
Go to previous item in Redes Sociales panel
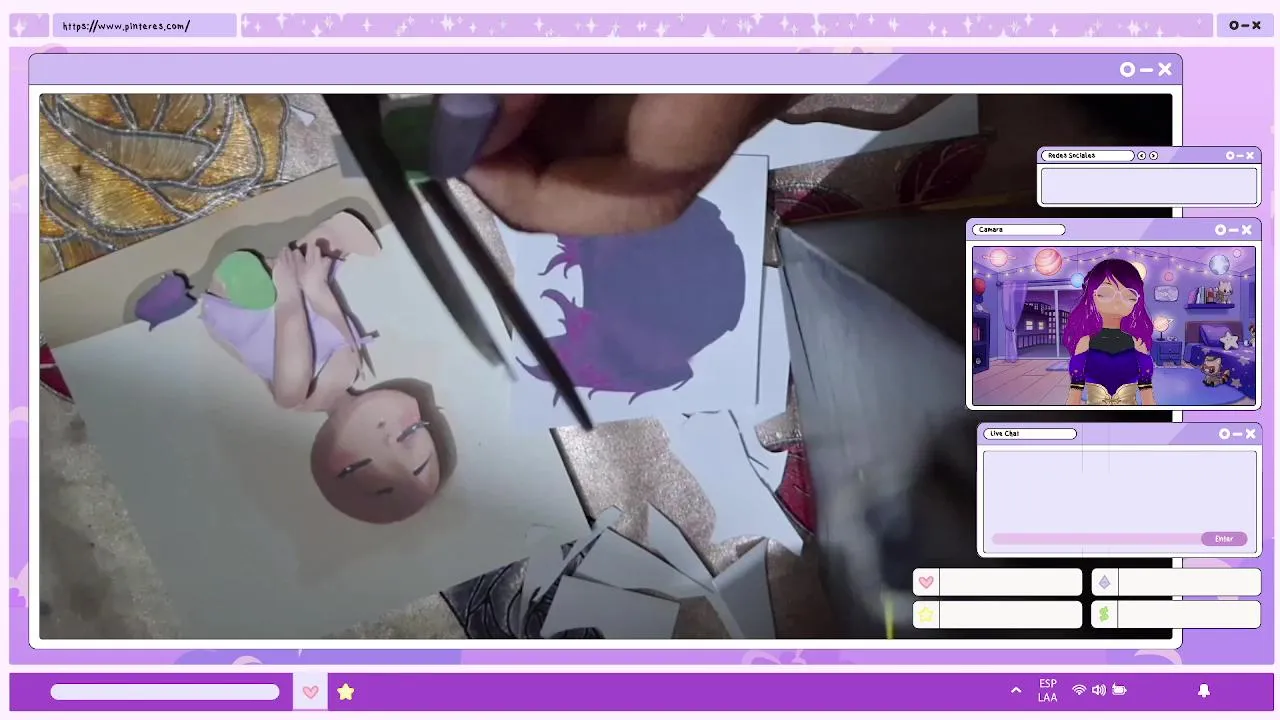(1142, 156)
